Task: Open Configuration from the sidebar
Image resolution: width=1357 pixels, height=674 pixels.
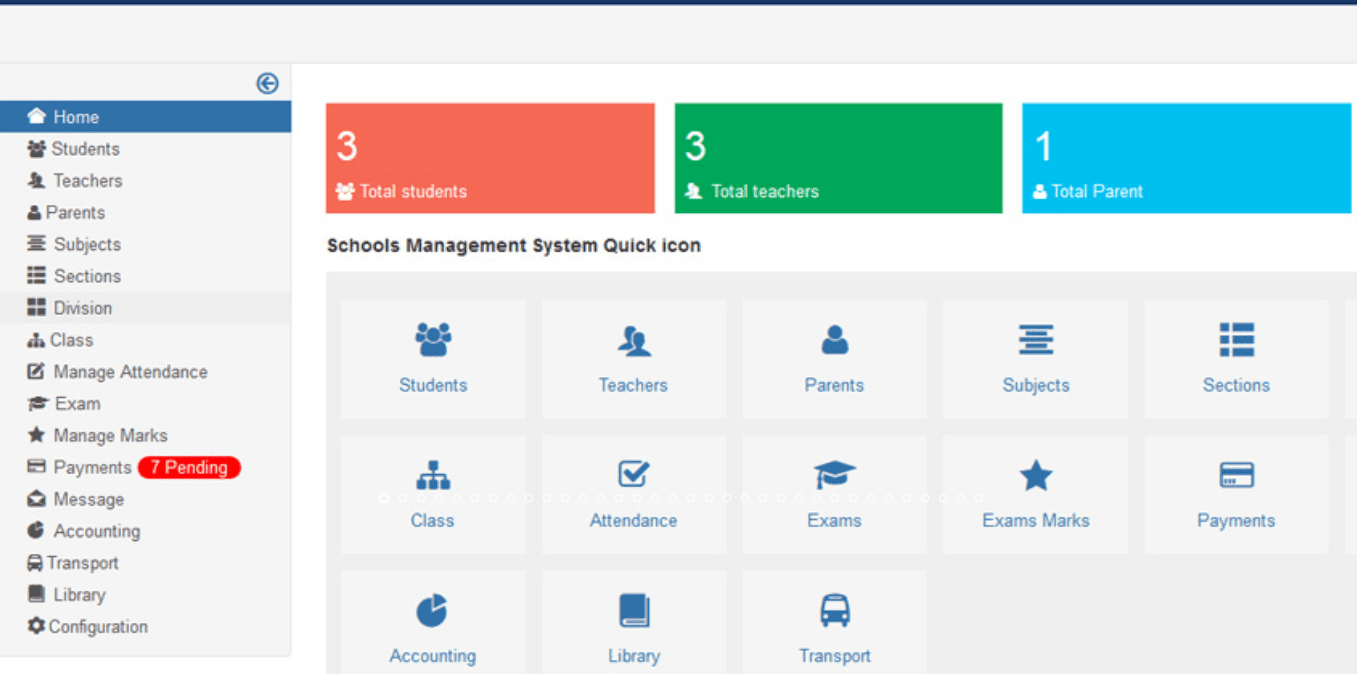Action: coord(94,626)
